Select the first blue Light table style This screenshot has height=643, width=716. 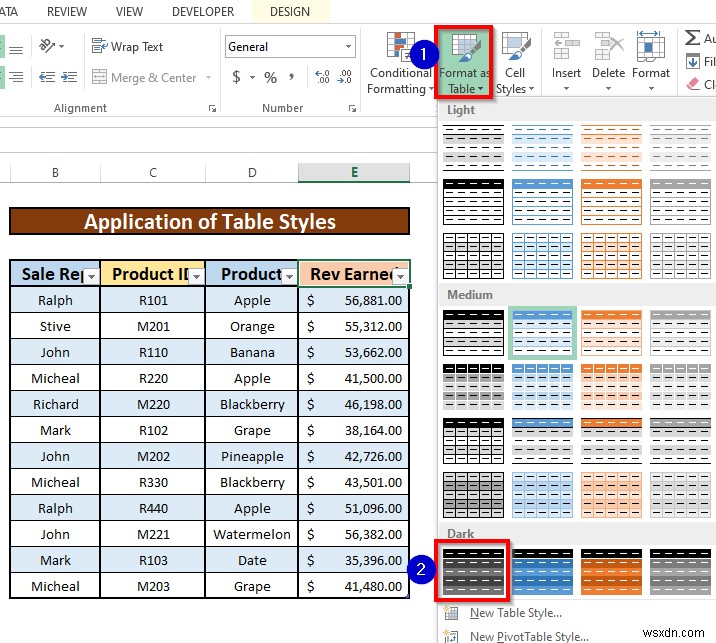pyautogui.click(x=542, y=147)
